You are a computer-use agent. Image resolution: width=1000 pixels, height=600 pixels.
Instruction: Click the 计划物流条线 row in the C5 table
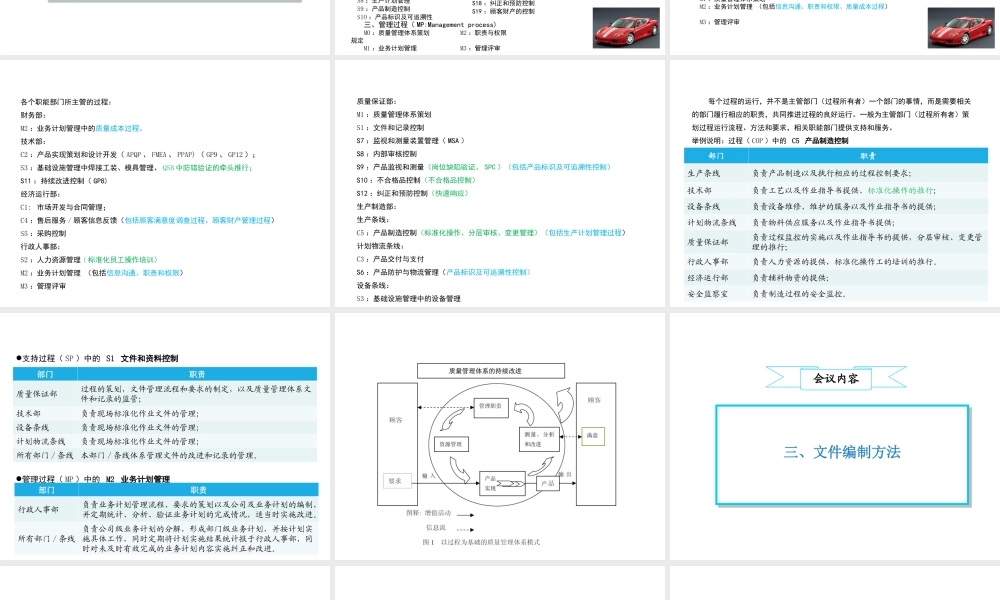click(x=835, y=223)
